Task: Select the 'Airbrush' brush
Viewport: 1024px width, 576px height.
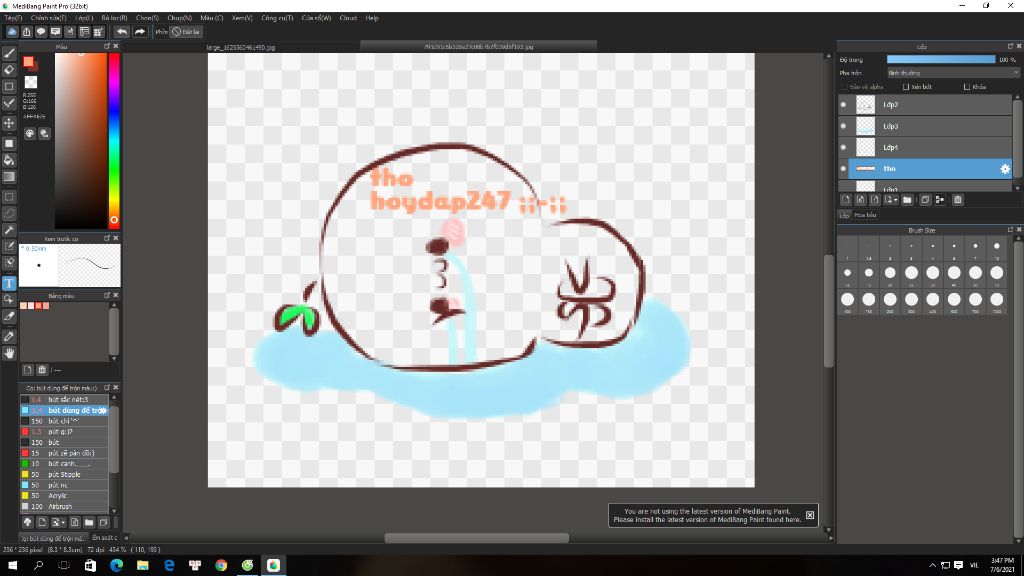Action: 65,506
